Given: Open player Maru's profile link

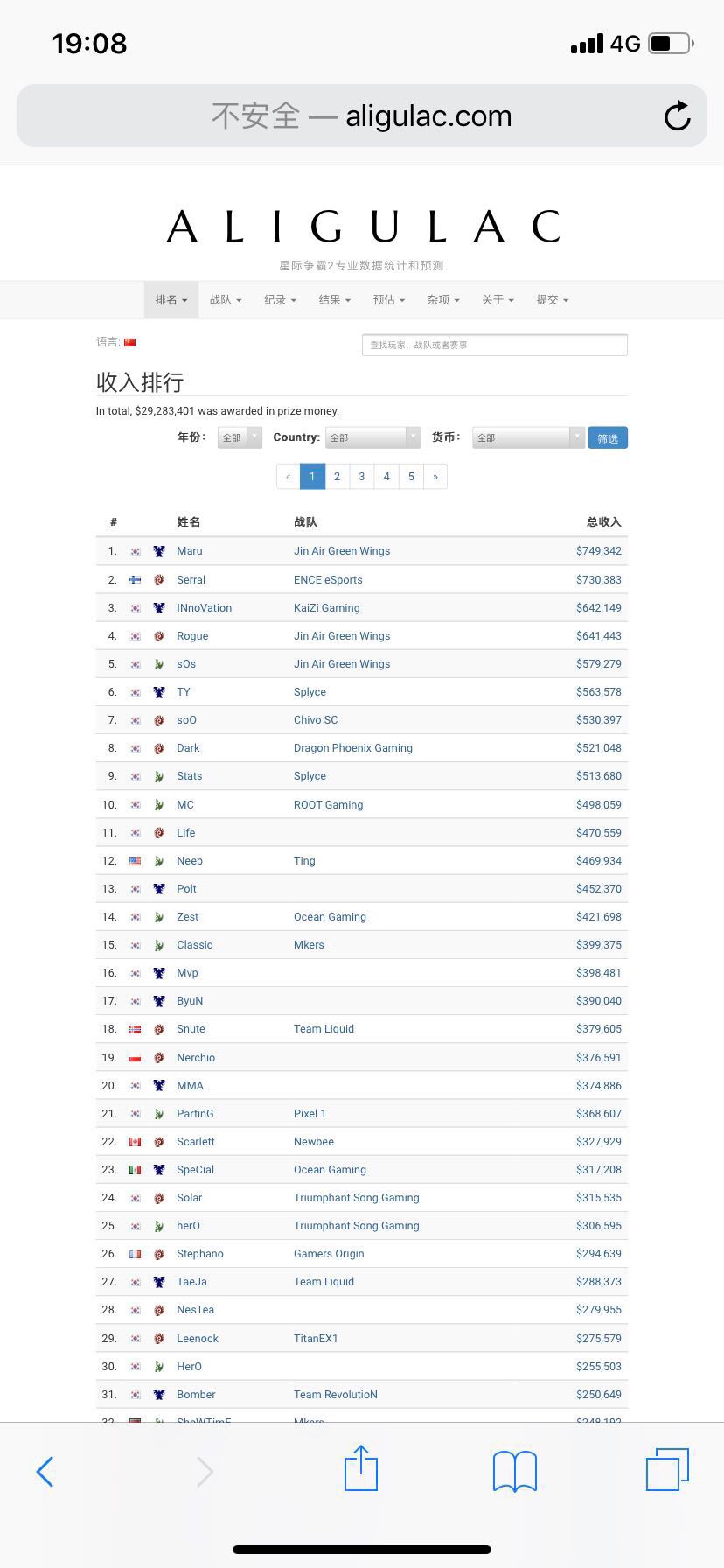Looking at the screenshot, I should click(x=190, y=551).
